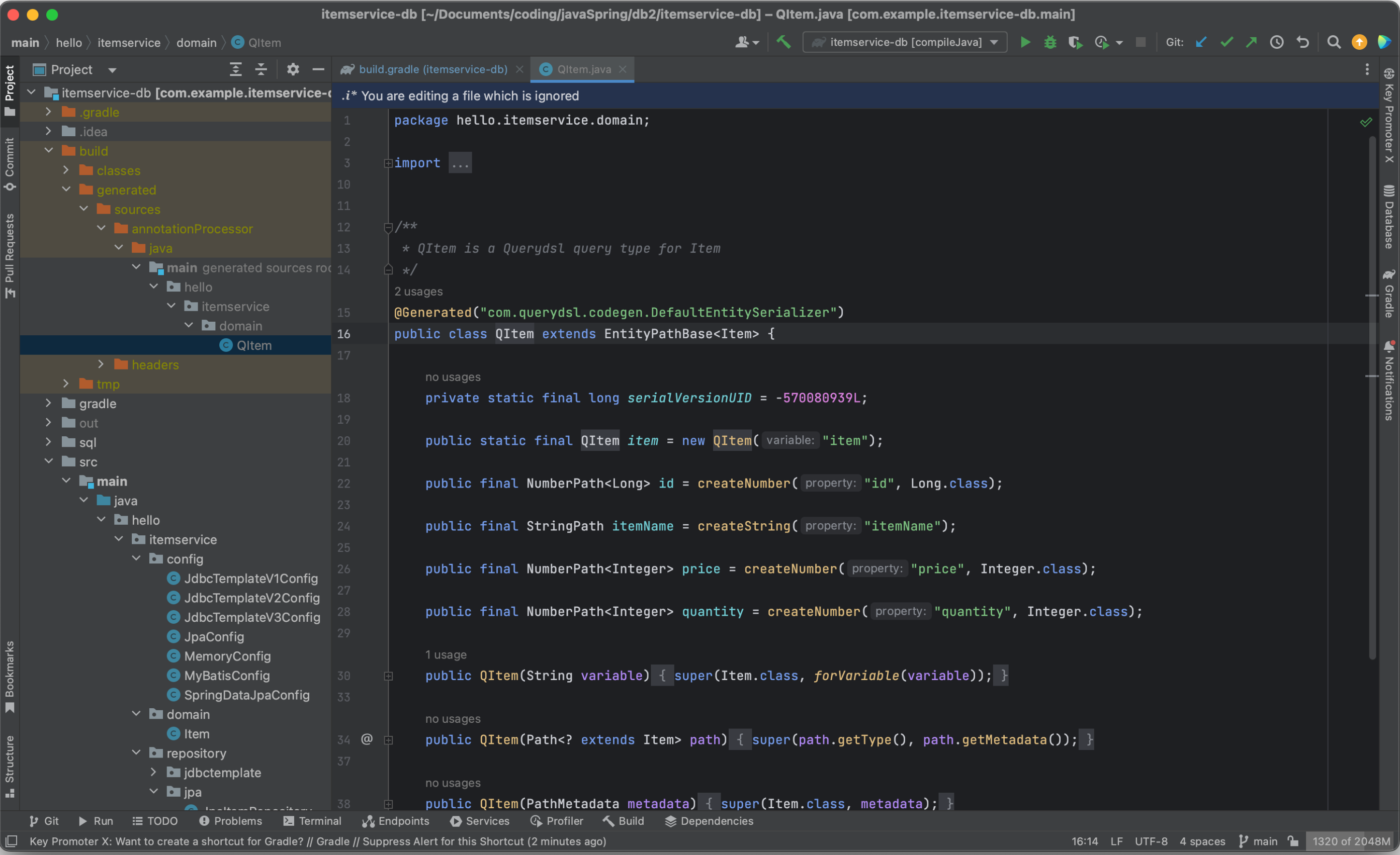Open Git show history clock icon

pyautogui.click(x=1277, y=42)
